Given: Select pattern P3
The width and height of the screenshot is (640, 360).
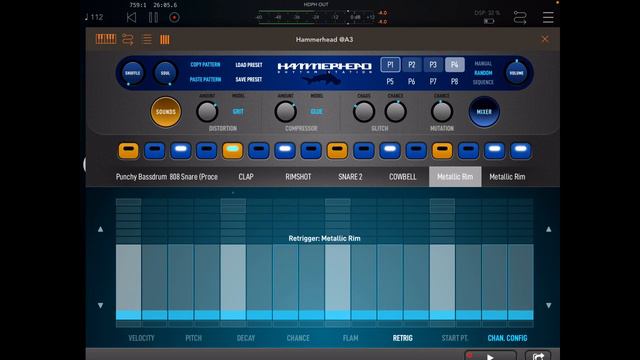Looking at the screenshot, I should (x=433, y=65).
